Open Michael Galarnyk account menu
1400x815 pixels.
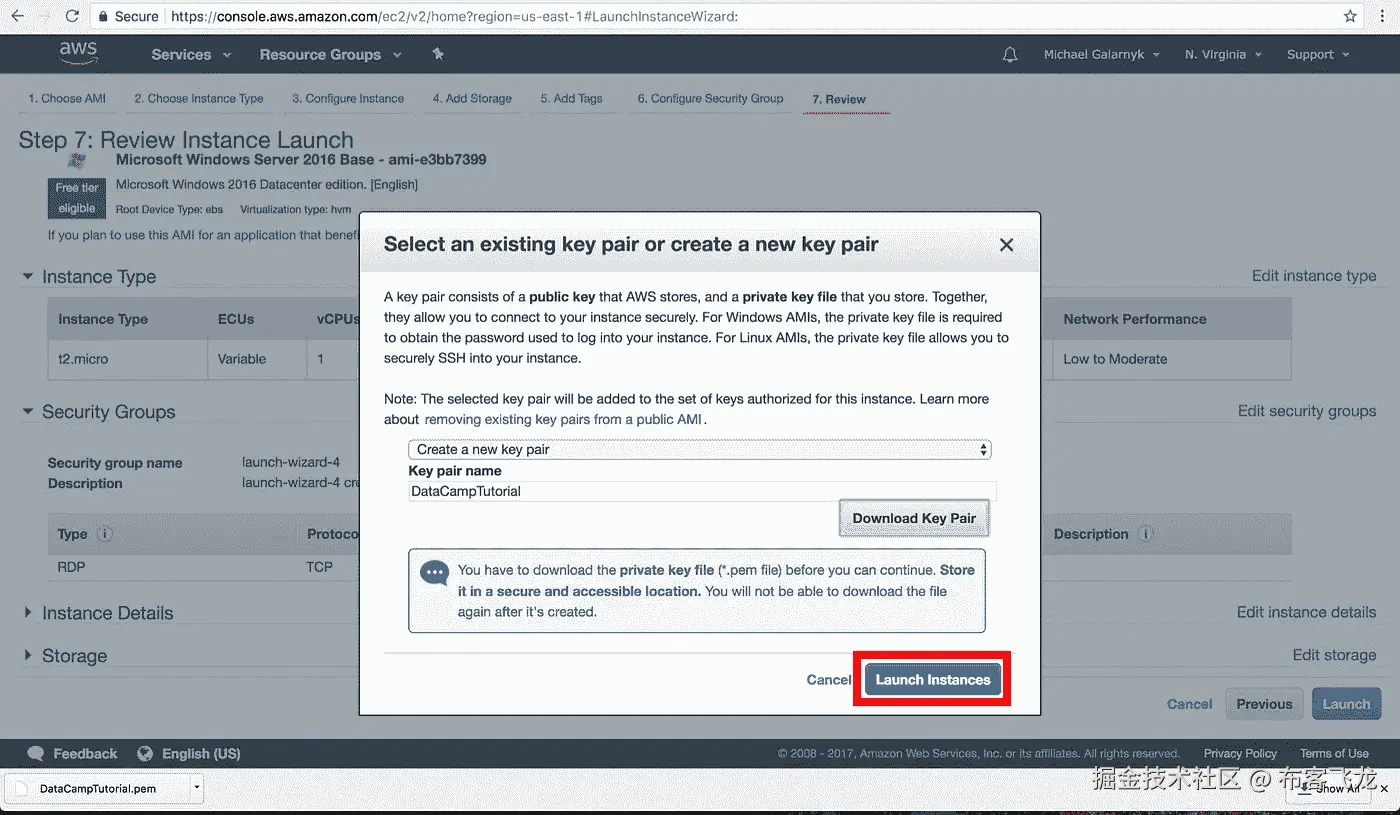coord(1101,55)
